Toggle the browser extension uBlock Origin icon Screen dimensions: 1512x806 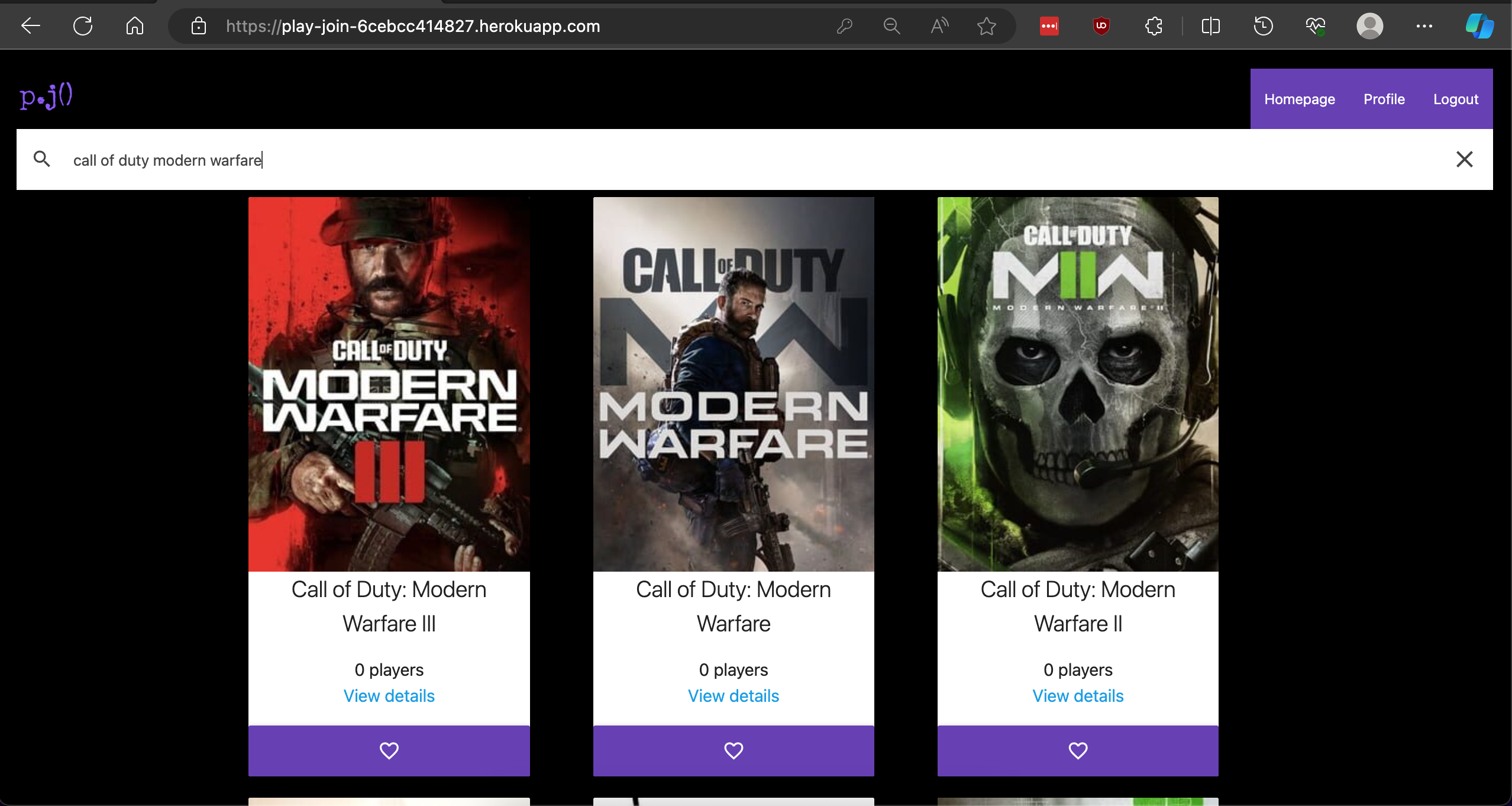click(x=1100, y=26)
